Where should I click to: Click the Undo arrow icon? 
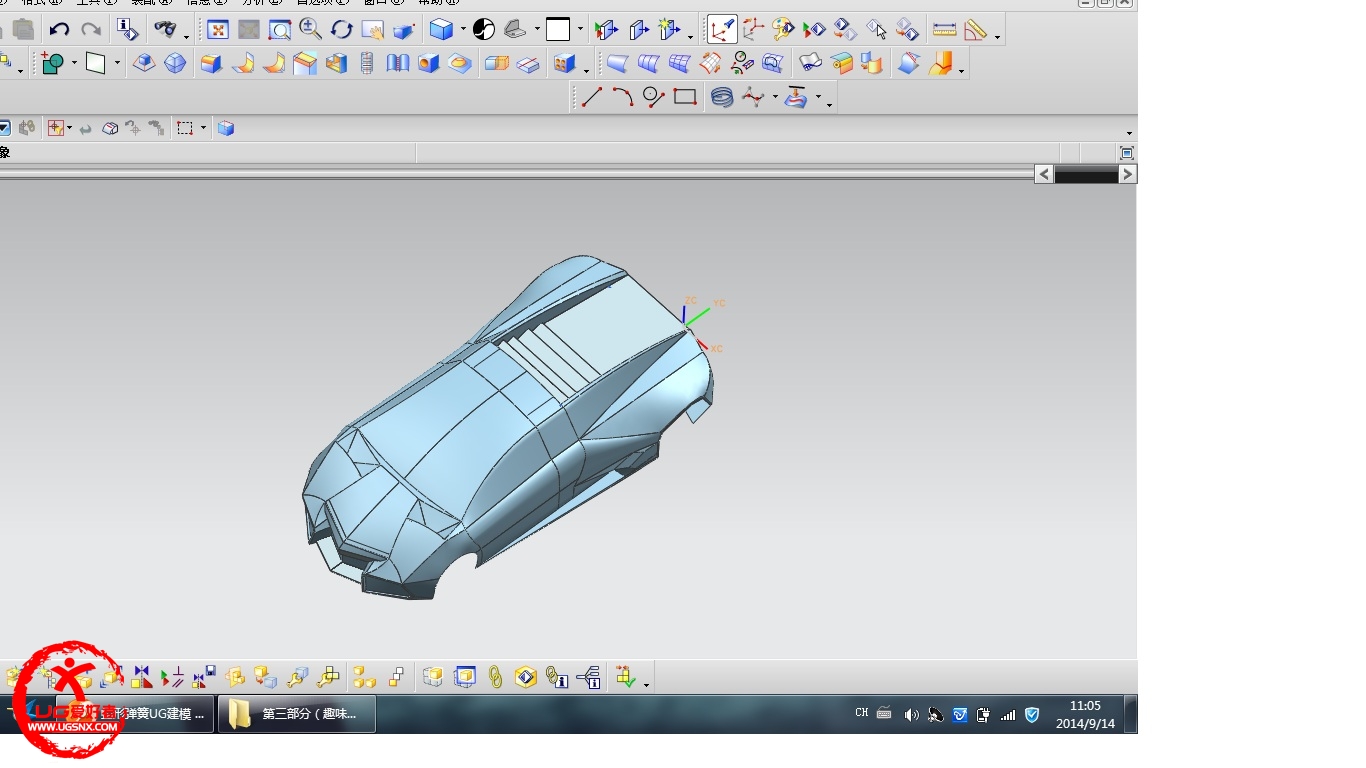tap(59, 30)
